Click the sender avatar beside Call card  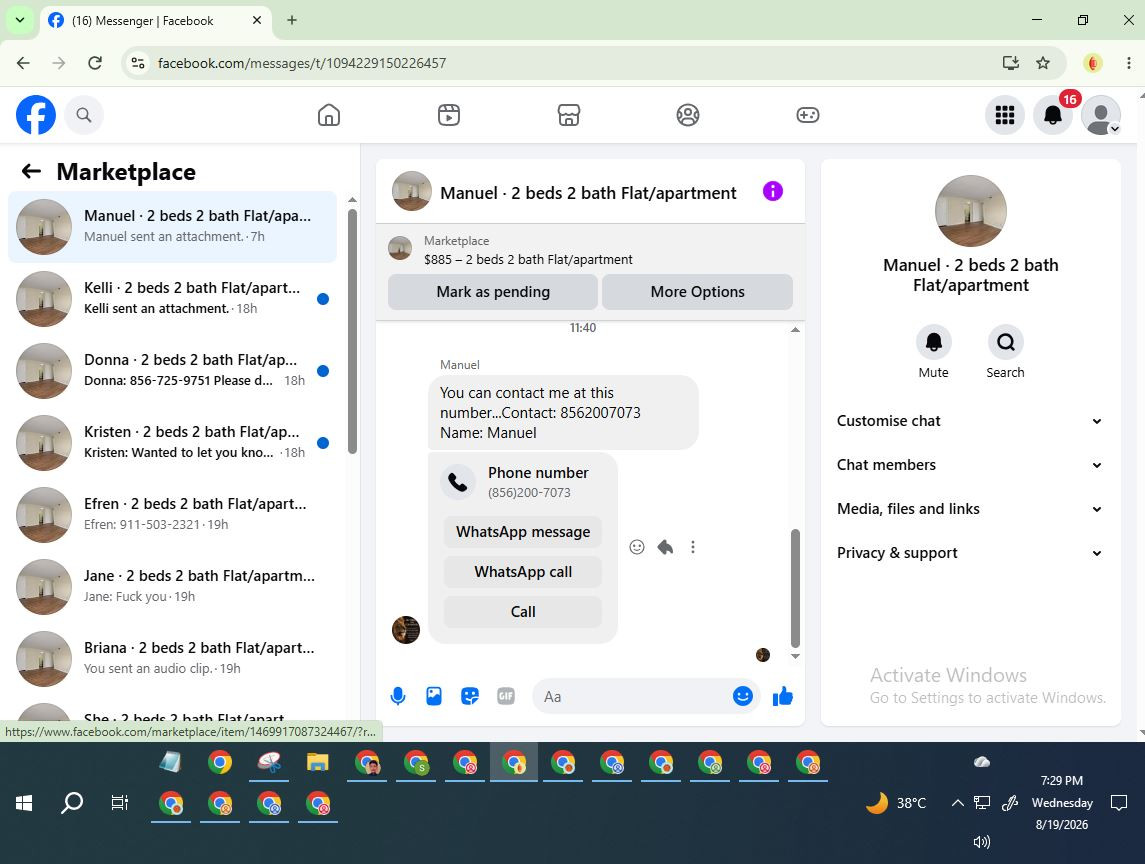click(406, 630)
